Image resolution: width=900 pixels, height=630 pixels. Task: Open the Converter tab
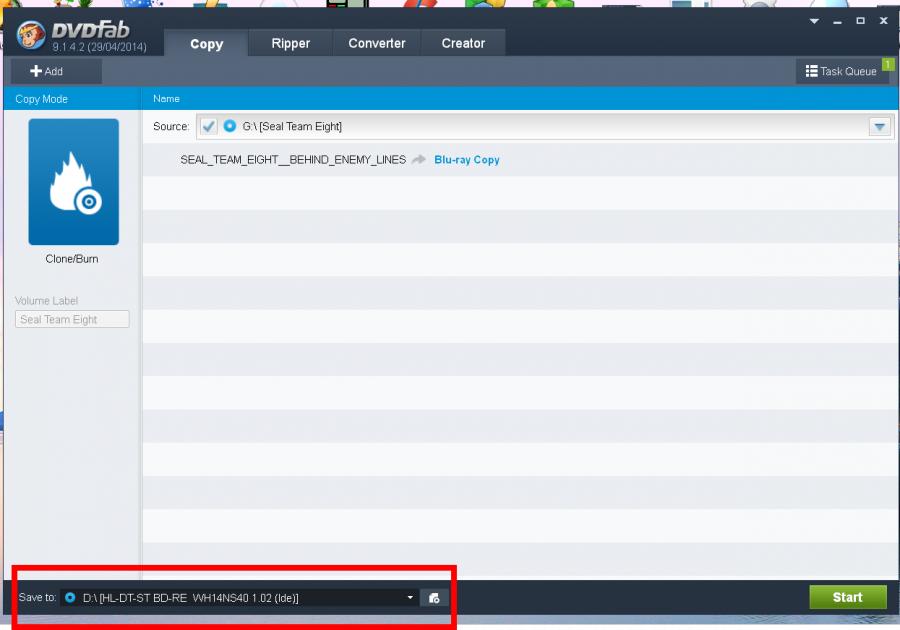377,44
